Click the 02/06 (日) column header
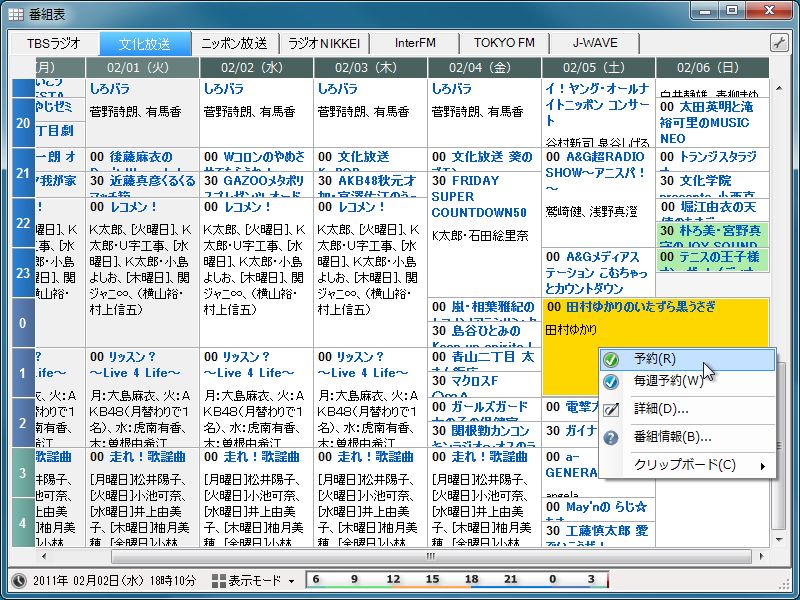Screen dimensions: 800x600 coord(712,68)
